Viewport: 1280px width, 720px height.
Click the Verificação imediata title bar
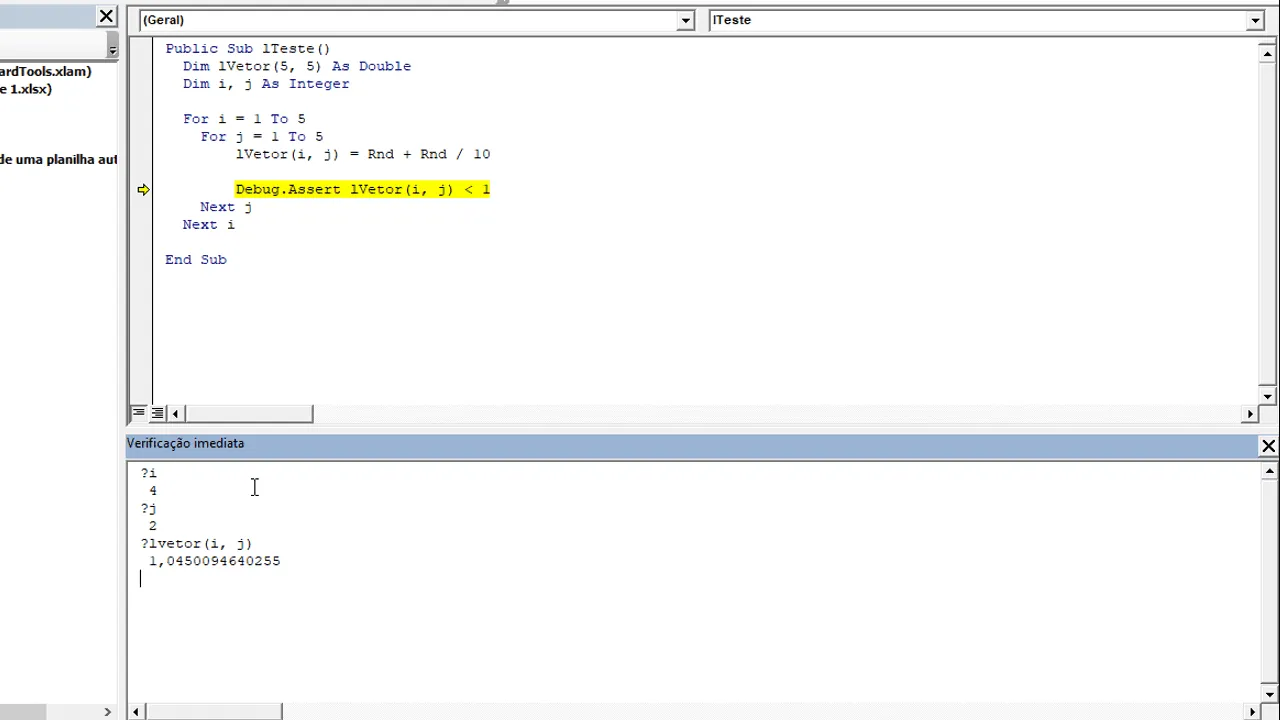click(690, 445)
